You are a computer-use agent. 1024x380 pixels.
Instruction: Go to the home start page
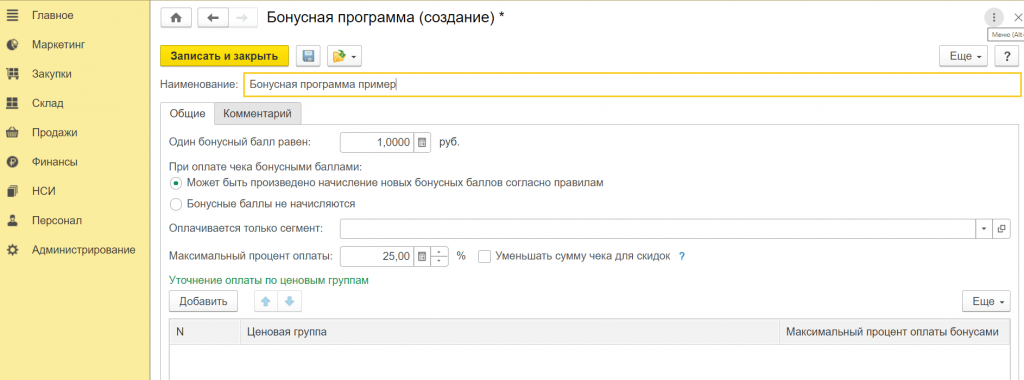(176, 18)
